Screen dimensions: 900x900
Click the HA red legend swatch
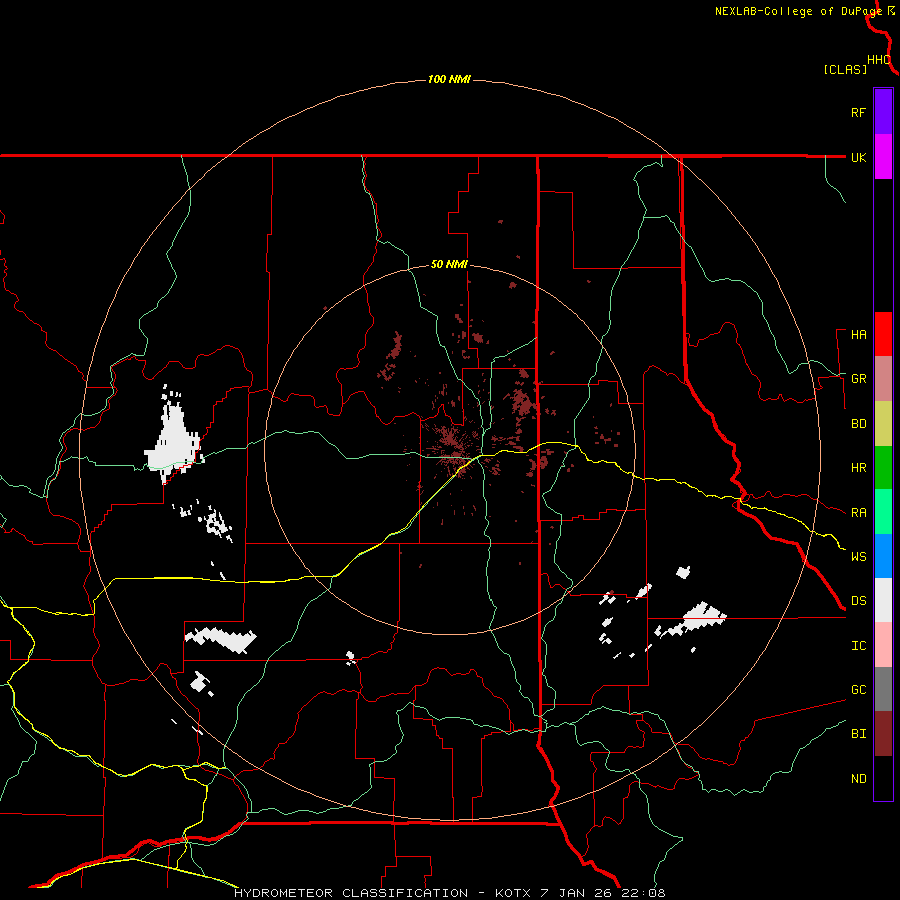coord(883,334)
